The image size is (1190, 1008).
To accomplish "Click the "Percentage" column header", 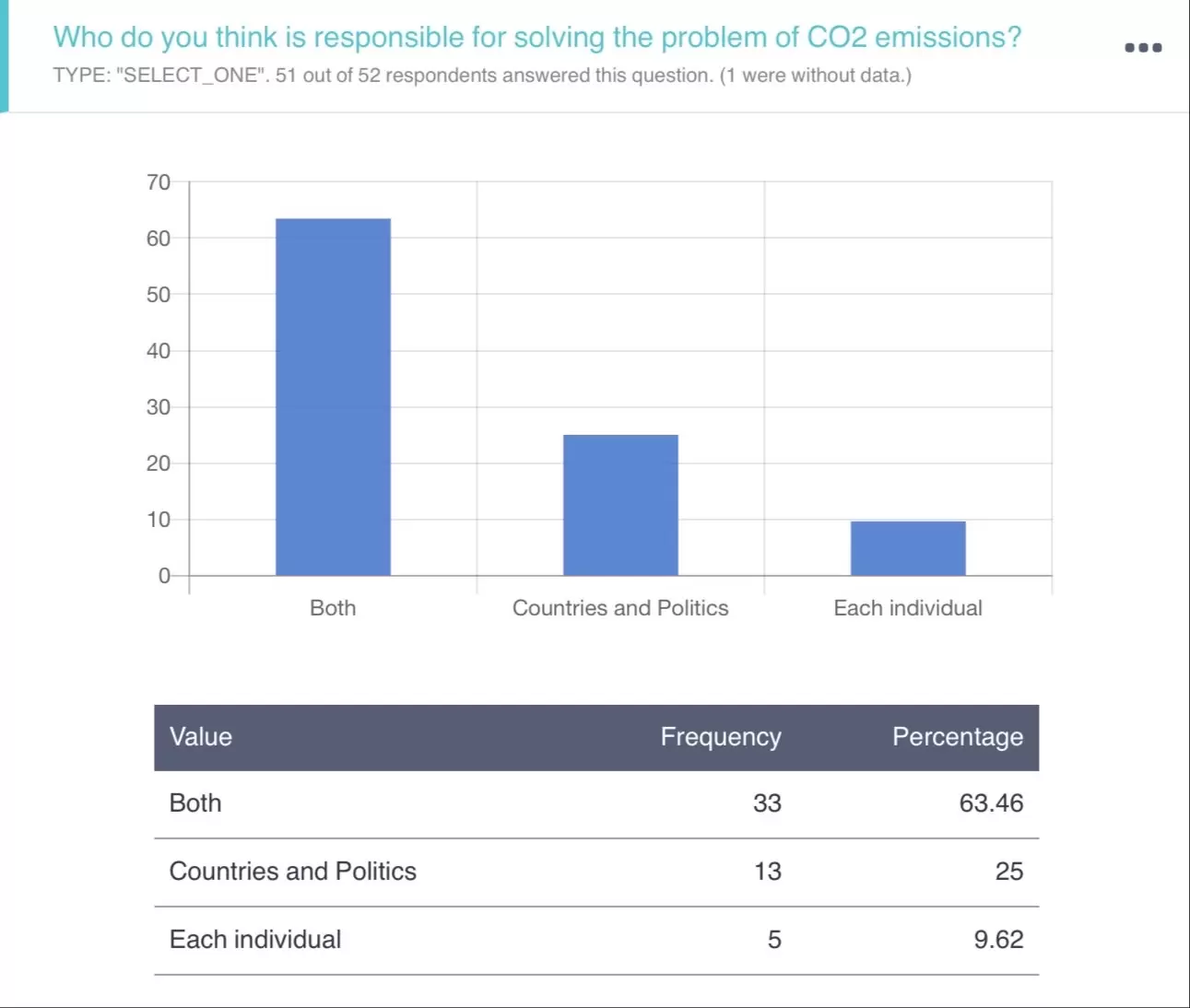I will point(957,737).
